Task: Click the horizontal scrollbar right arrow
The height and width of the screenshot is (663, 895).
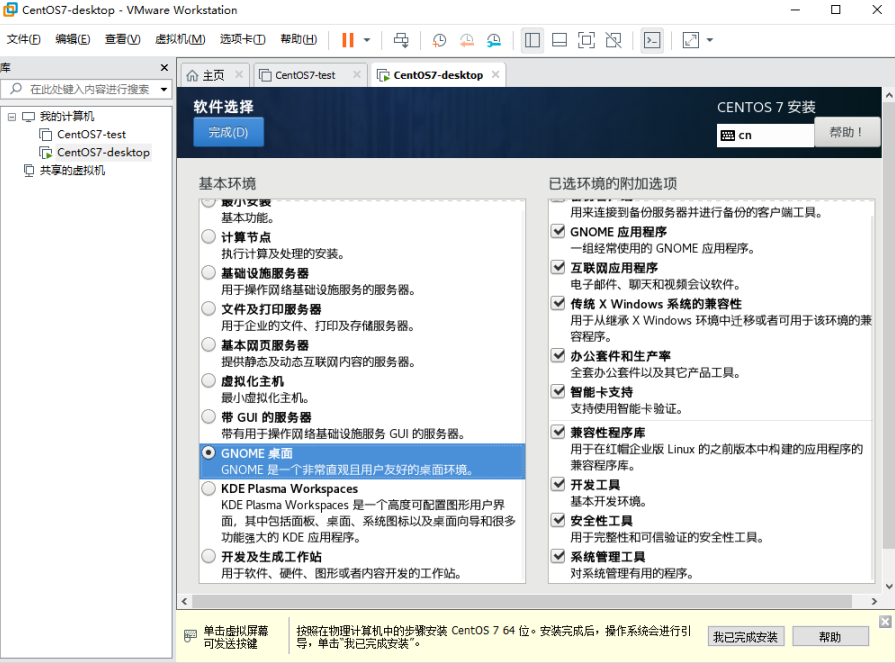Action: [x=874, y=601]
